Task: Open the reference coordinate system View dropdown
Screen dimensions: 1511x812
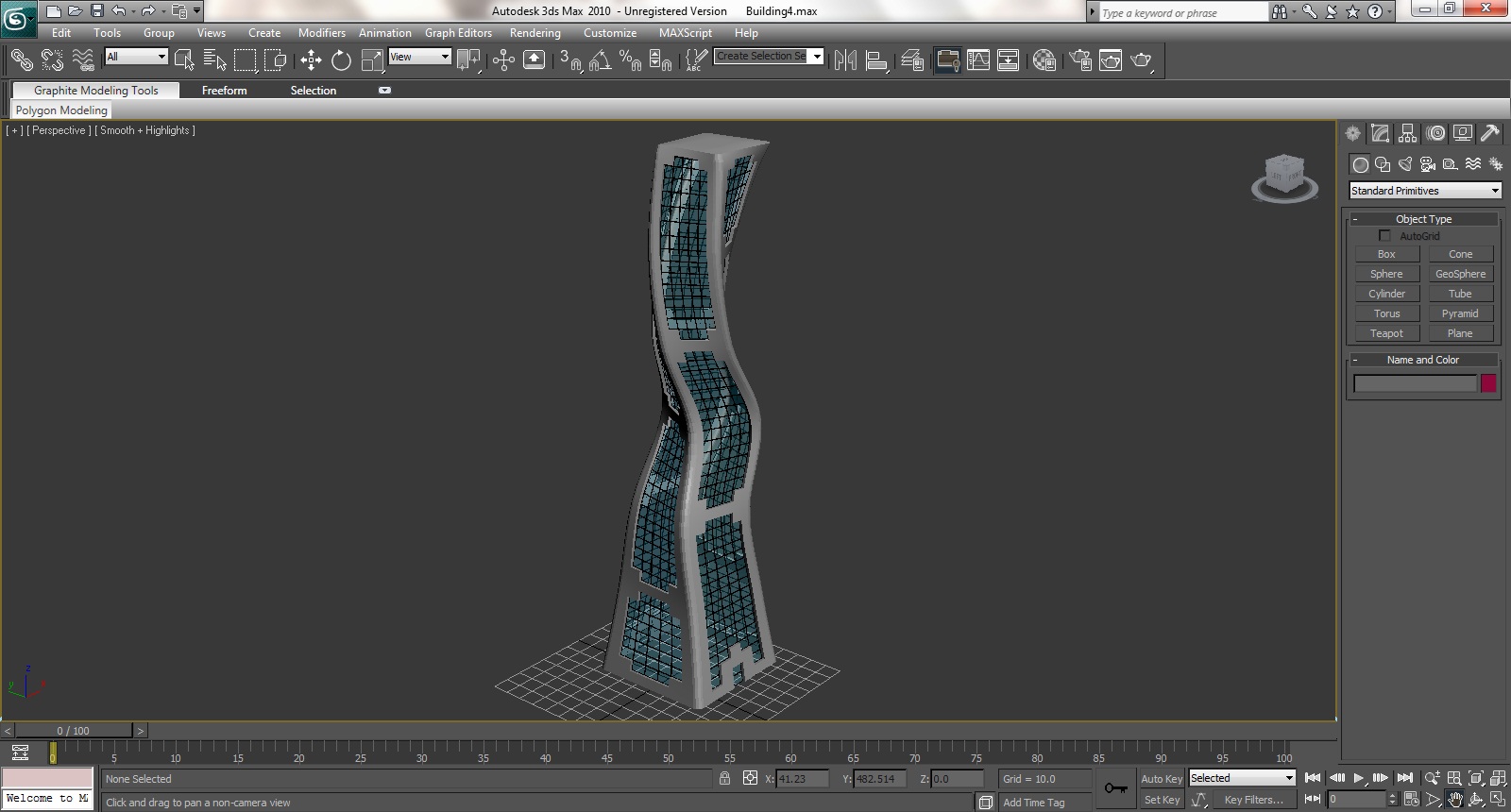Action: pos(419,57)
